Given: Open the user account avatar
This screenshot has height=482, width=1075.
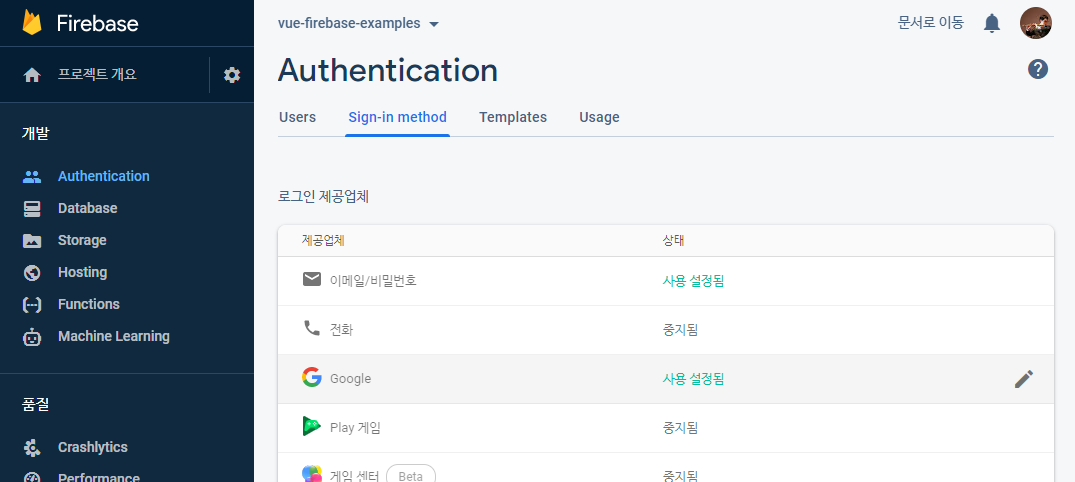Looking at the screenshot, I should 1035,23.
